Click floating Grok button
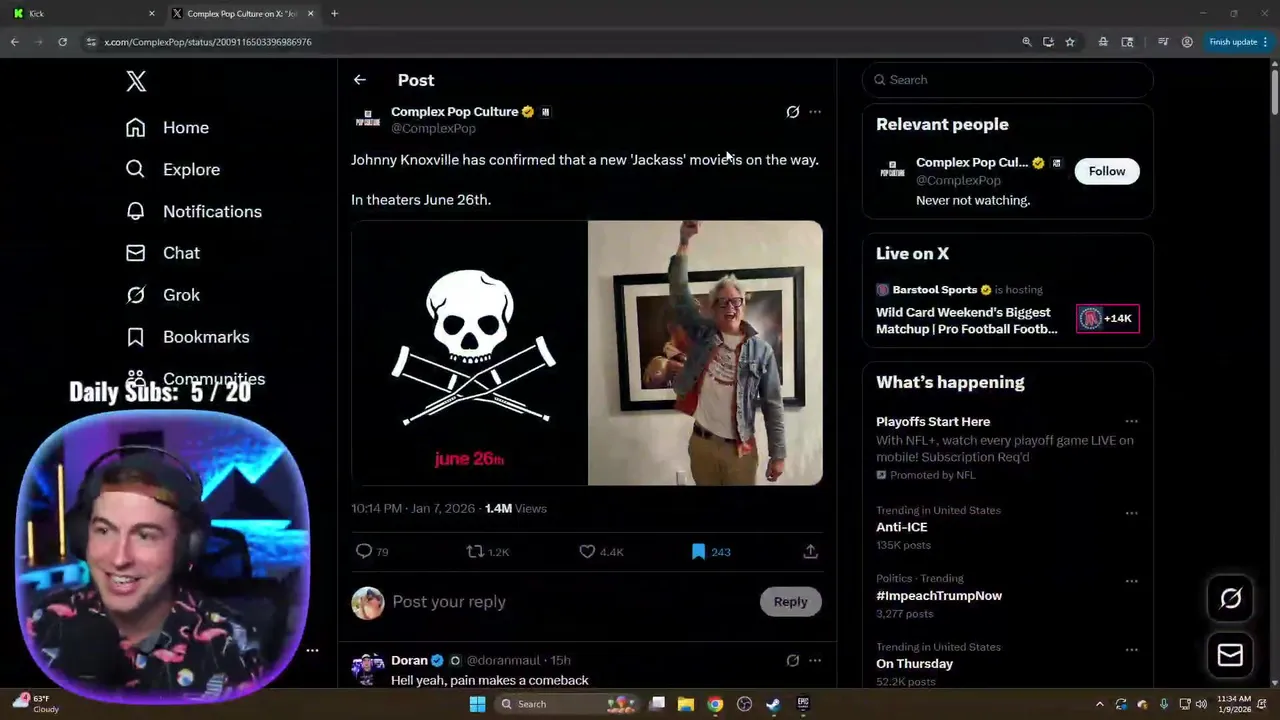 pyautogui.click(x=1230, y=599)
